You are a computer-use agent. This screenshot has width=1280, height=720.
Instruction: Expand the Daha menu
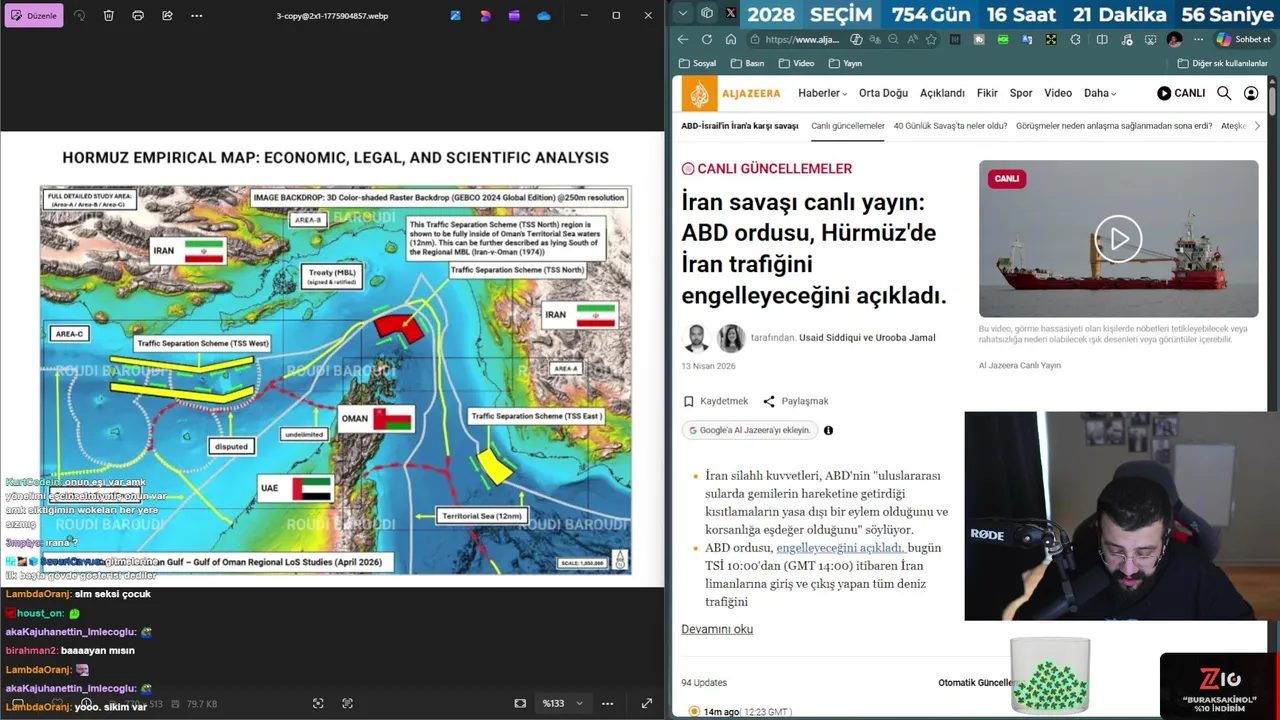pos(1100,93)
